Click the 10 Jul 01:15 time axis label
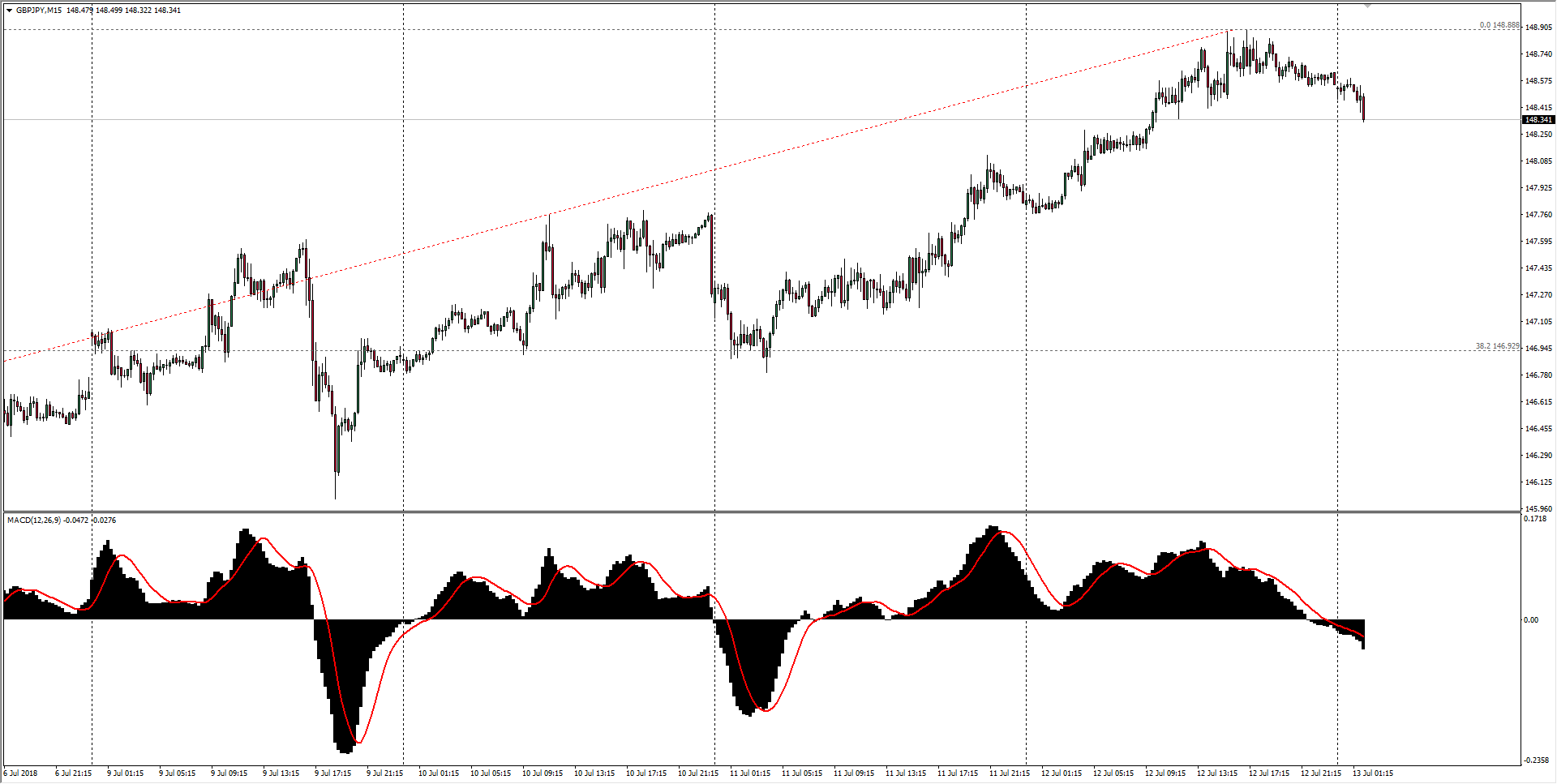This screenshot has height=784, width=1557. [438, 773]
